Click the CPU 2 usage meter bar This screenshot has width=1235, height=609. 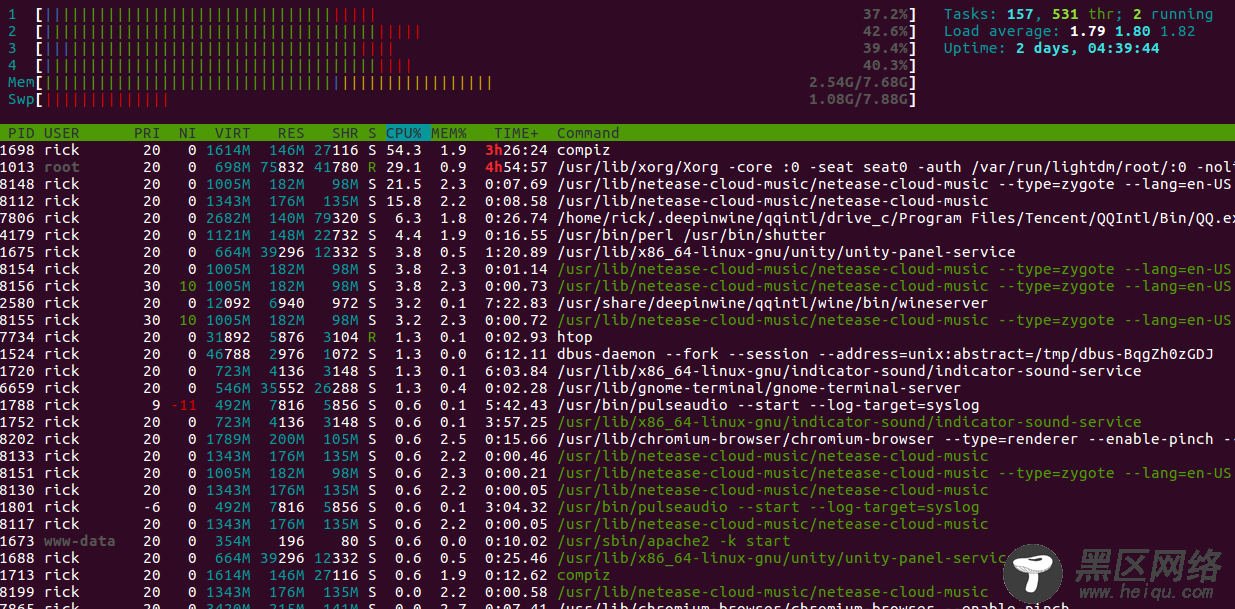click(x=476, y=32)
